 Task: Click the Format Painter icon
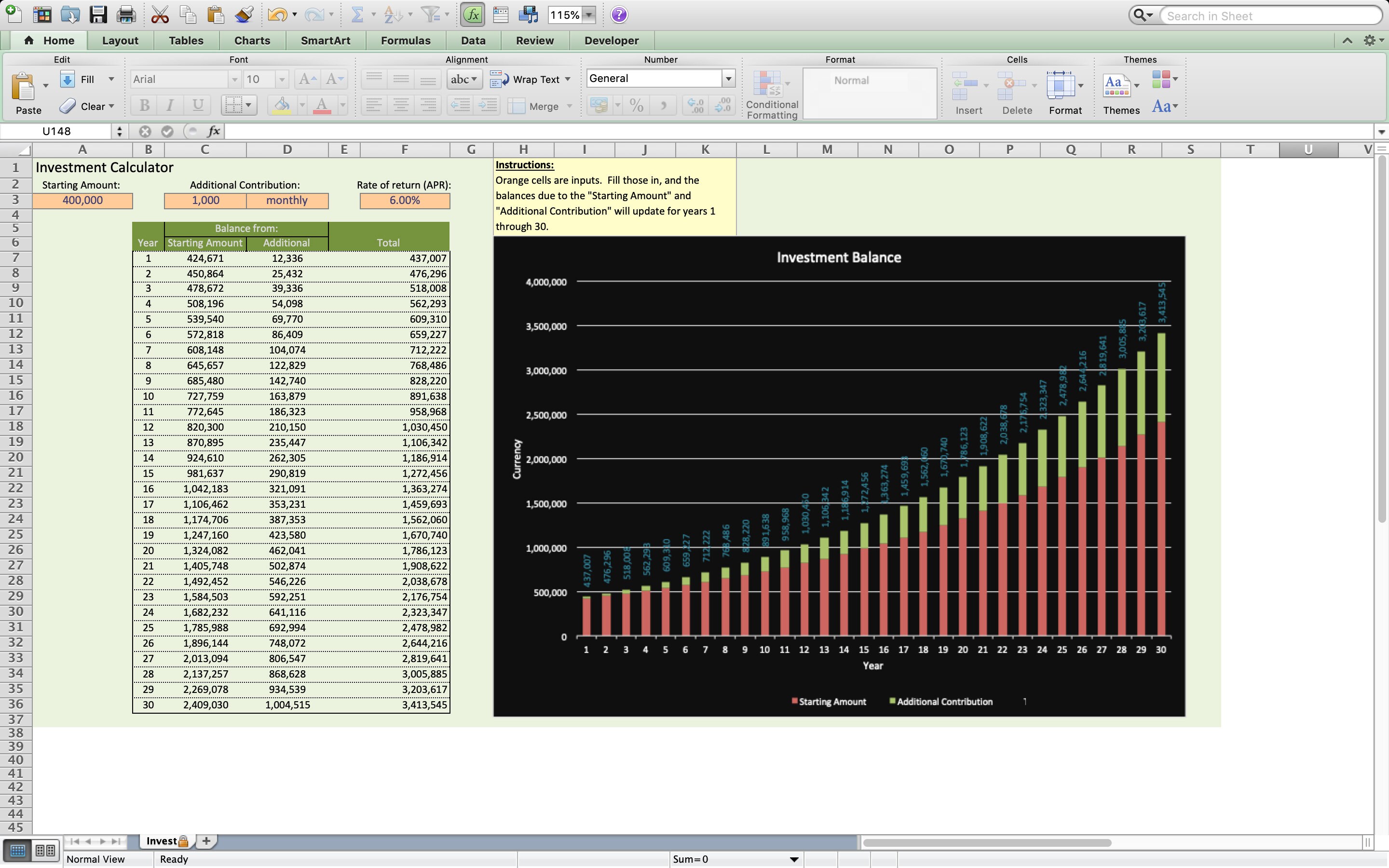(x=244, y=14)
